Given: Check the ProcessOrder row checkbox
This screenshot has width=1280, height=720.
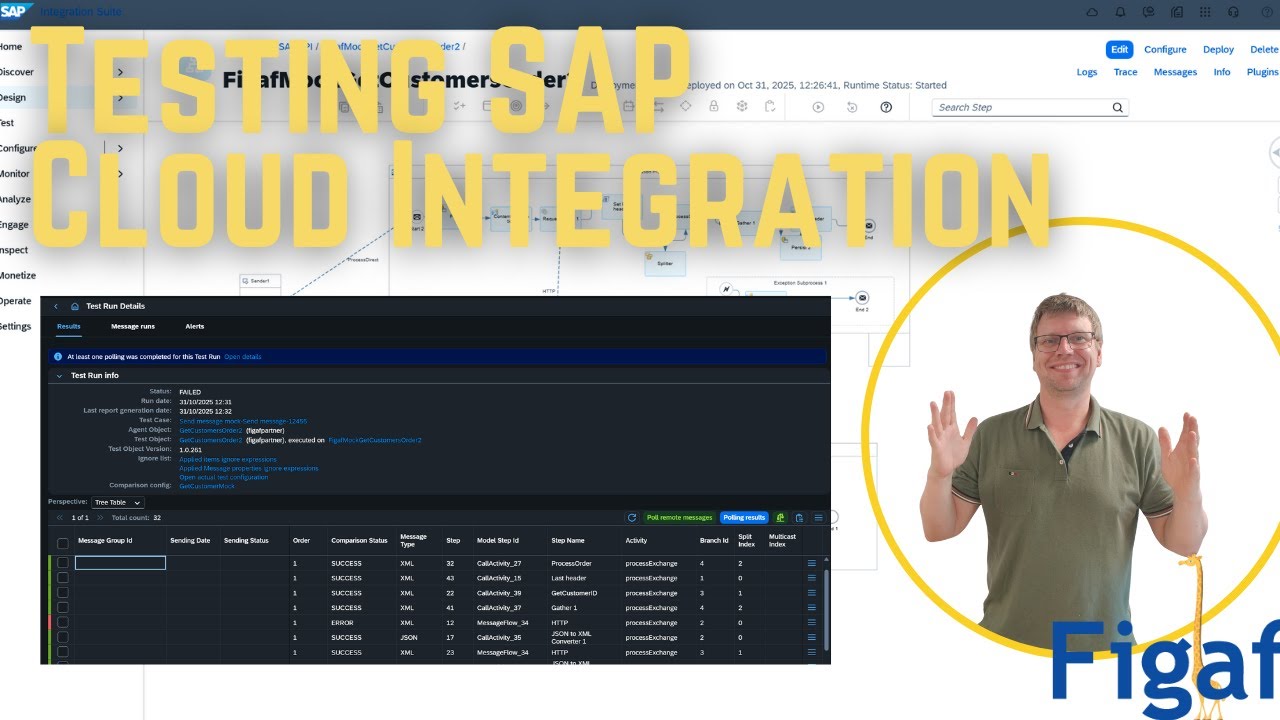Looking at the screenshot, I should (x=63, y=563).
